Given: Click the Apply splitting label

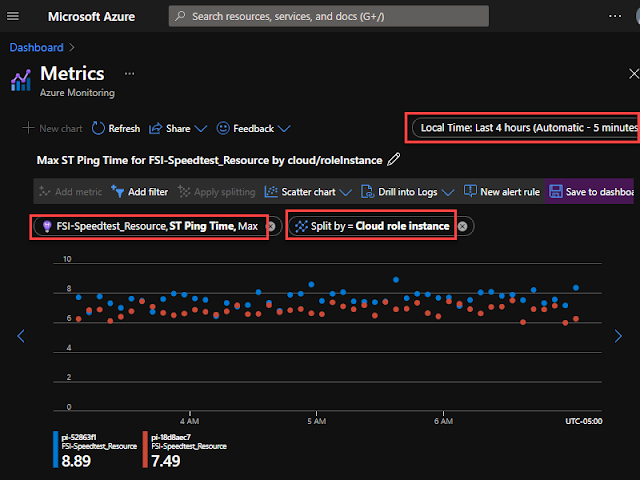Looking at the screenshot, I should (224, 192).
